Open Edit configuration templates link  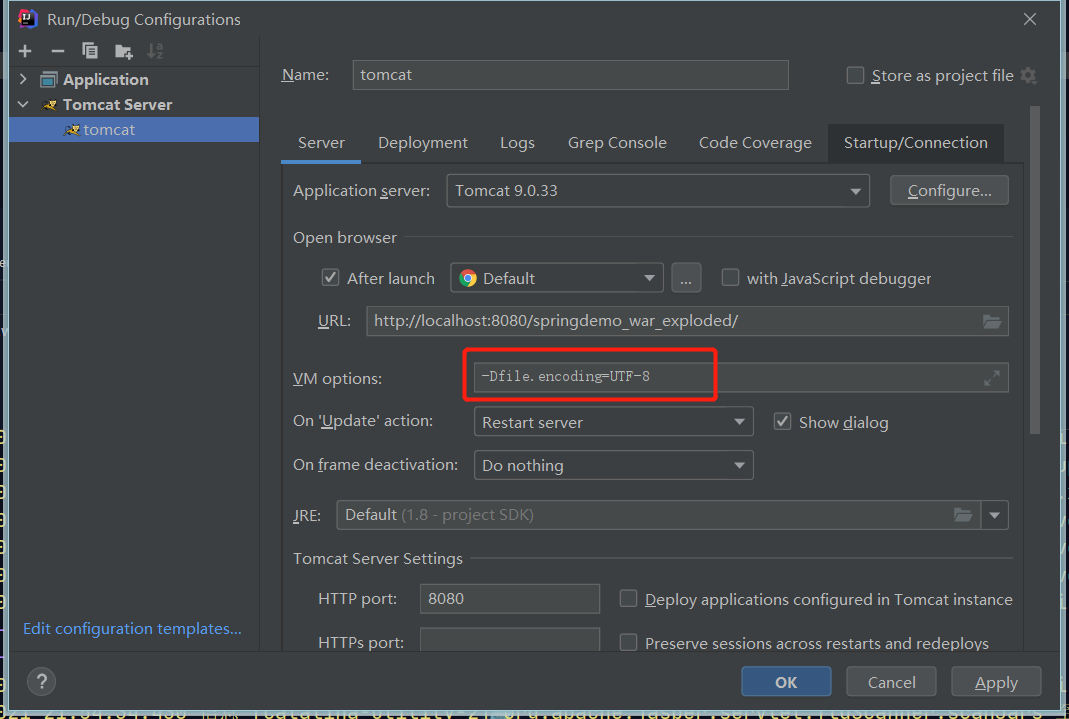click(x=132, y=628)
